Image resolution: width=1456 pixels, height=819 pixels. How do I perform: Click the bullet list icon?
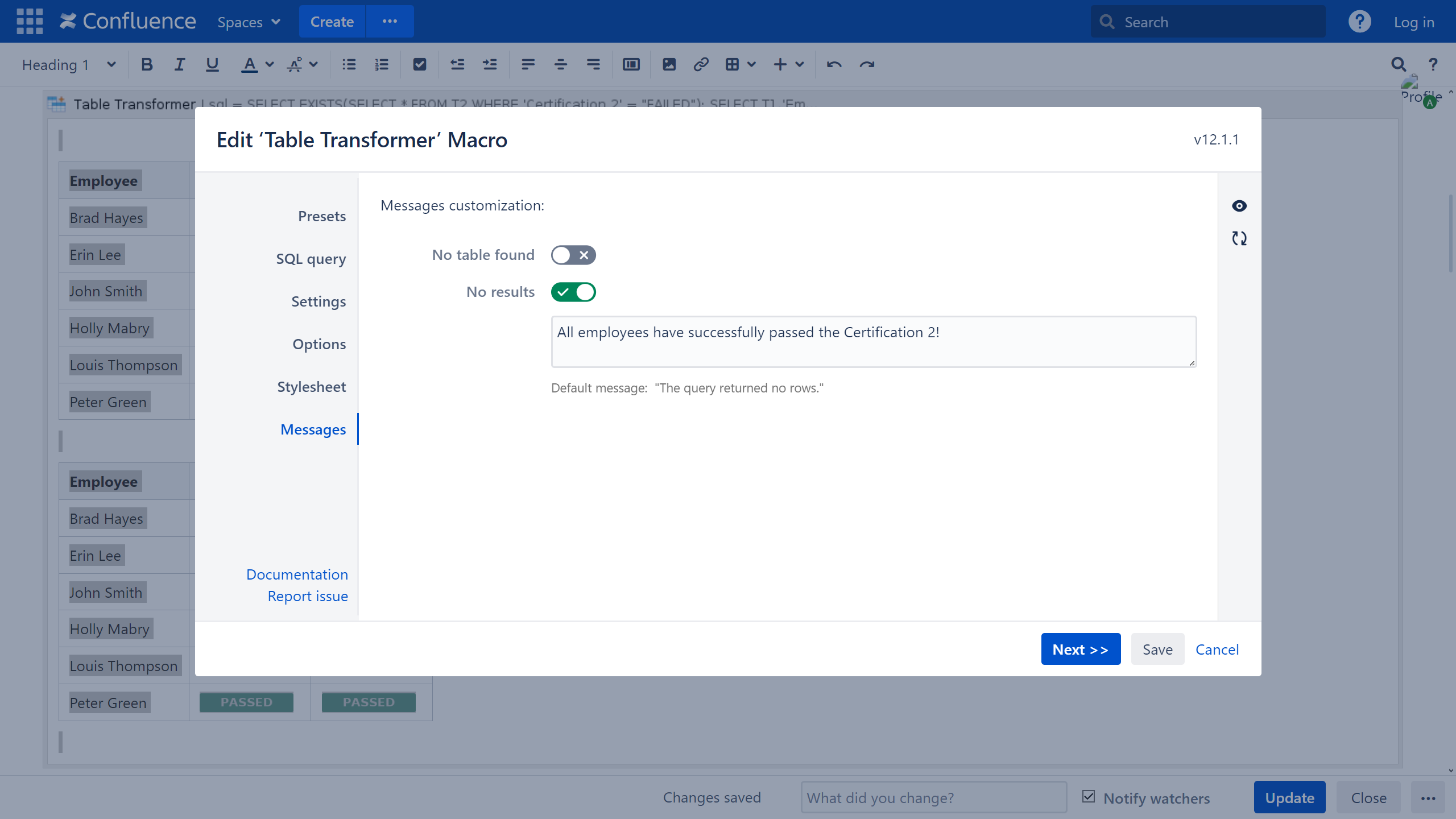coord(349,65)
